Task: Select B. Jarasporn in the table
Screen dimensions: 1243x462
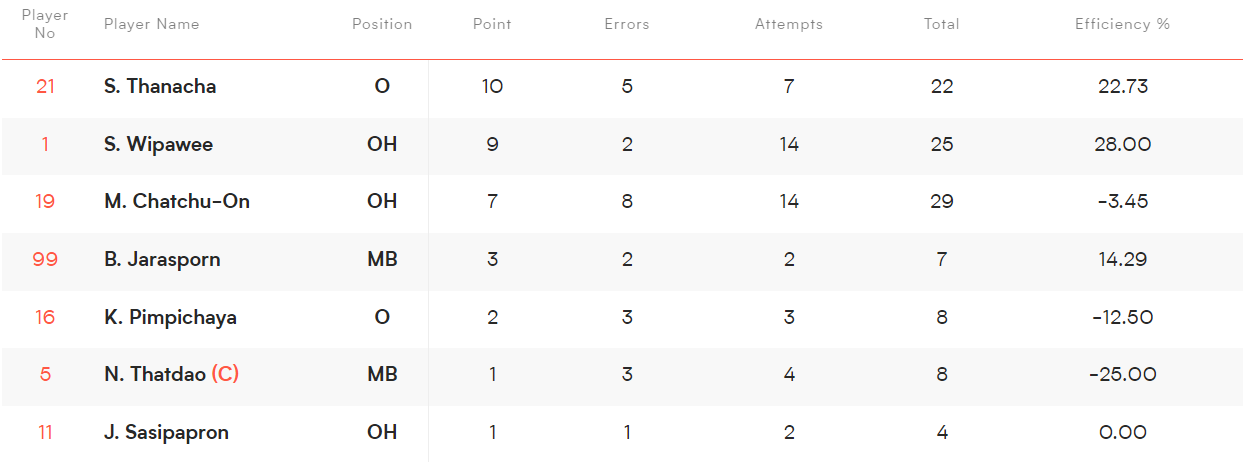Action: point(162,259)
